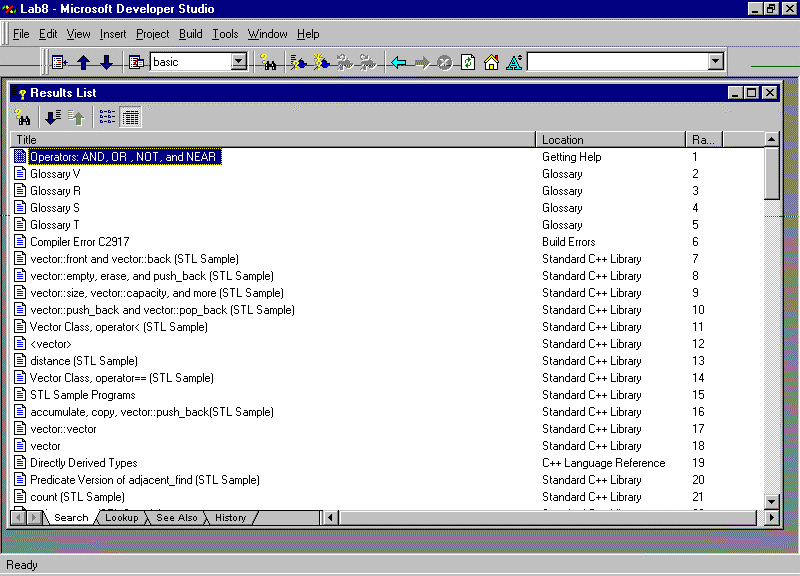The width and height of the screenshot is (800, 576).
Task: Click the 'basic' subset text field
Action: click(191, 62)
